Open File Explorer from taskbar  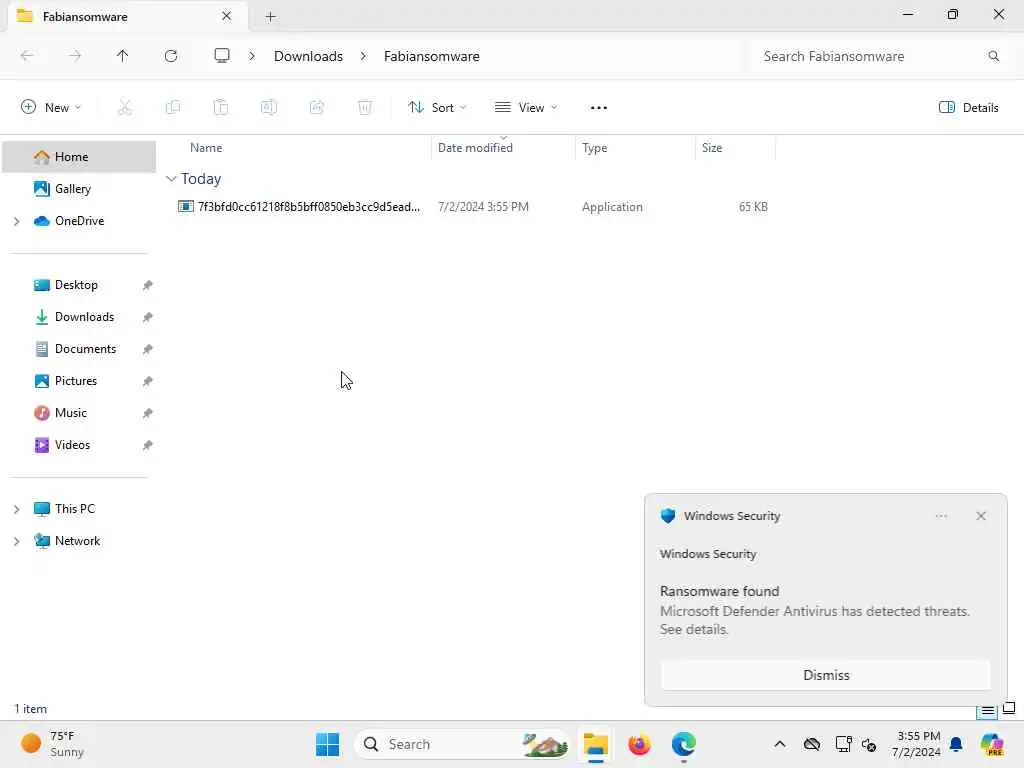(596, 744)
